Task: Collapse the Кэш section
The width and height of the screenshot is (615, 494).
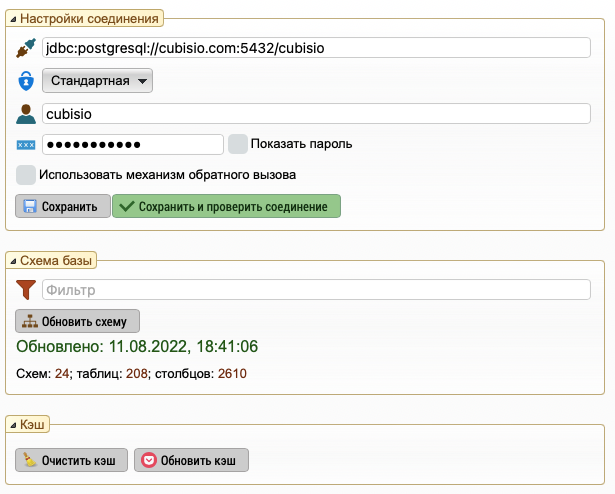Action: (x=13, y=425)
